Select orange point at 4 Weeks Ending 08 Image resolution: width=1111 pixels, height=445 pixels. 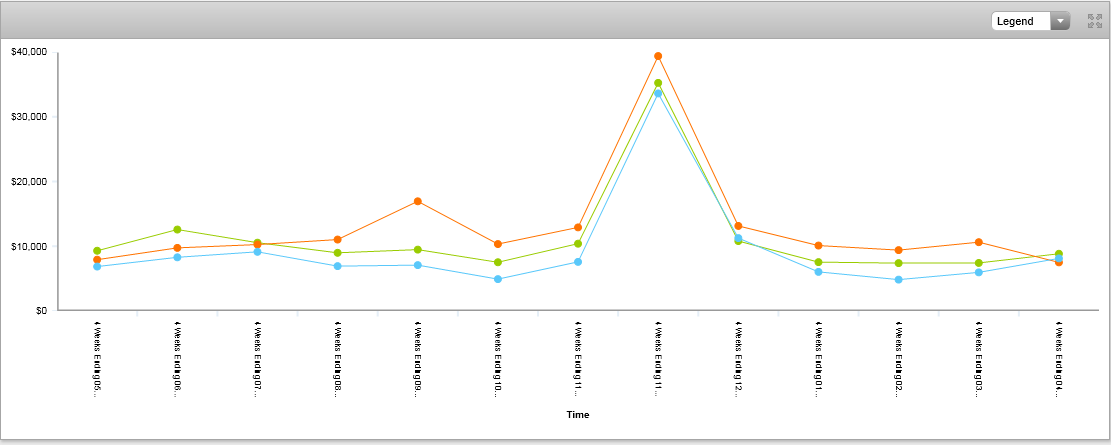(x=338, y=240)
